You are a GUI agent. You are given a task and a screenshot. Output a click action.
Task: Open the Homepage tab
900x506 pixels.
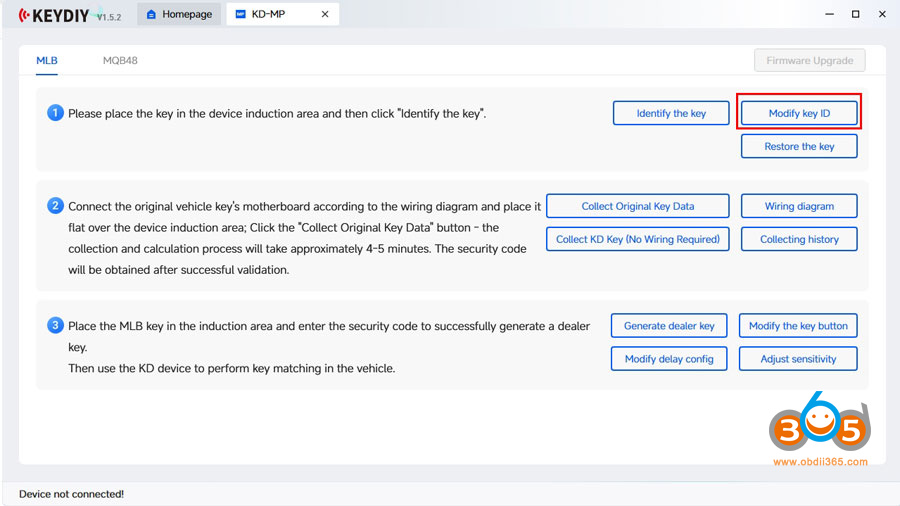click(179, 15)
